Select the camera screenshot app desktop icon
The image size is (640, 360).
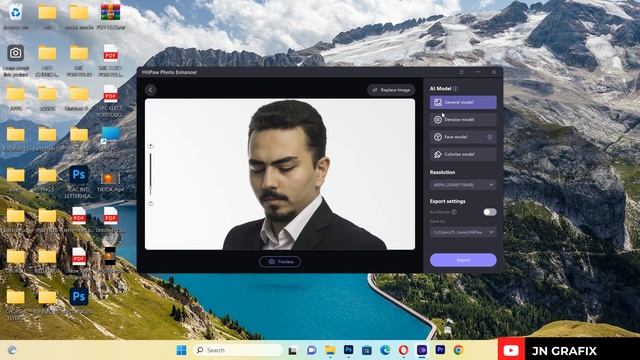[x=16, y=60]
